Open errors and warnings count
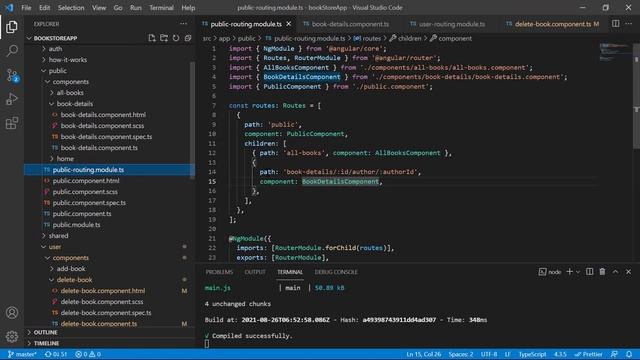The image size is (640, 360). pos(88,354)
